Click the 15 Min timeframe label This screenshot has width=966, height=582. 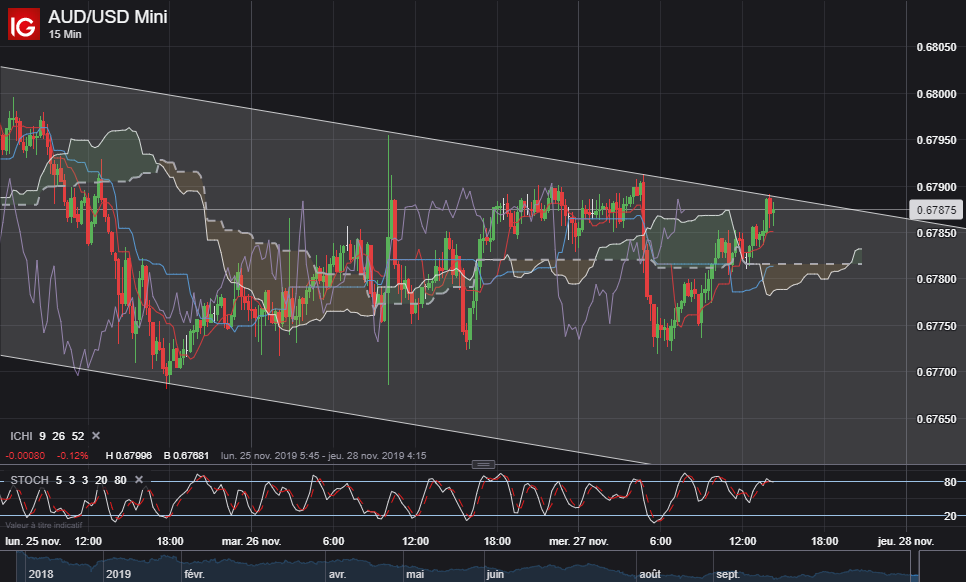click(65, 34)
